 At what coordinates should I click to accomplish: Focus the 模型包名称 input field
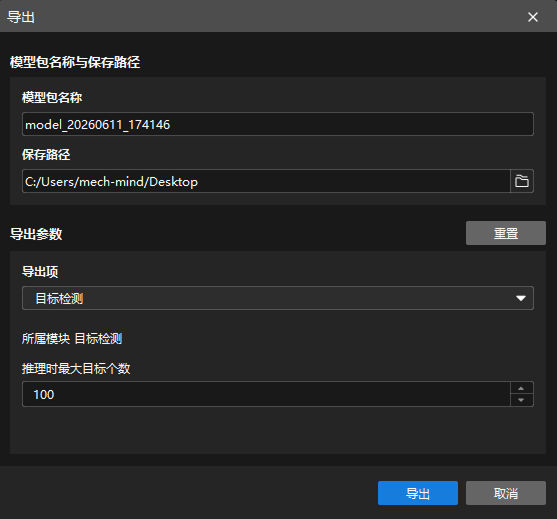pyautogui.click(x=277, y=124)
